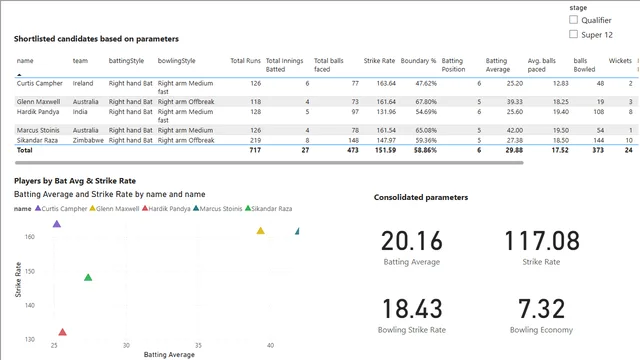Click the India team cell
The width and height of the screenshot is (640, 360).
[80, 112]
